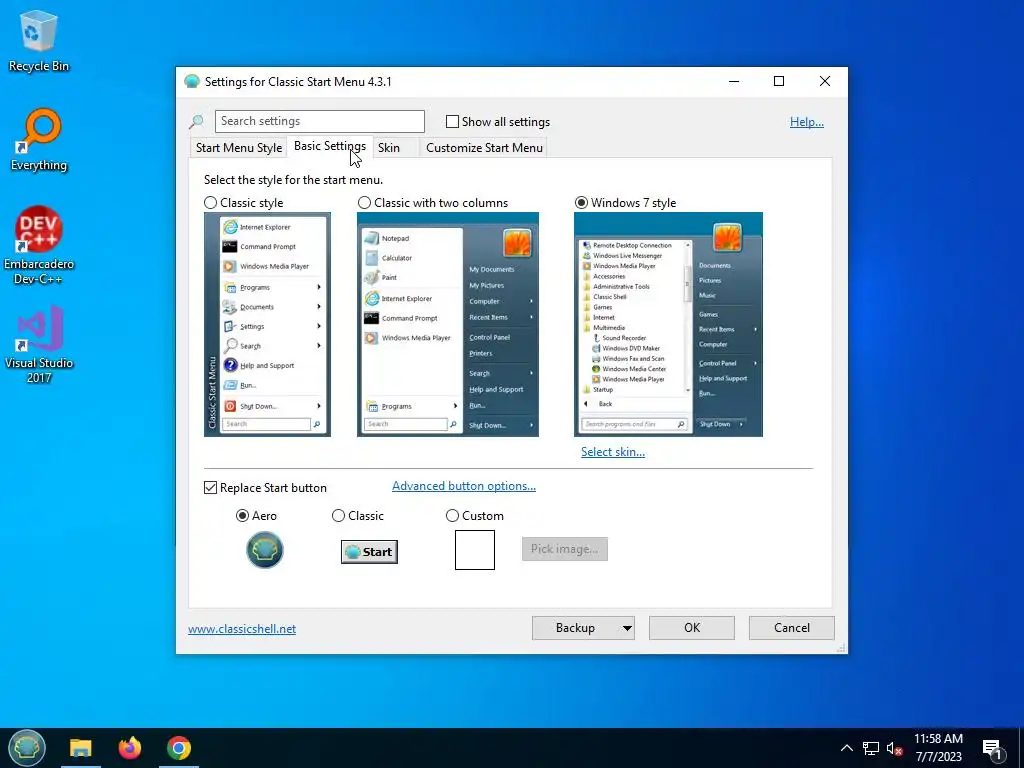Click the disabled Pick image... button
The image size is (1024, 768).
coord(565,549)
